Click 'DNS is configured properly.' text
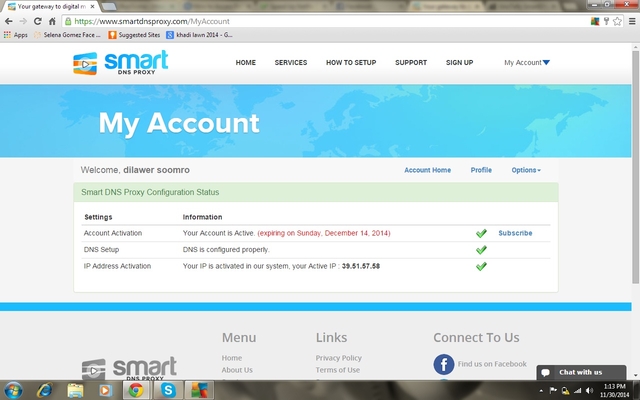The height and width of the screenshot is (400, 640). pyautogui.click(x=226, y=249)
